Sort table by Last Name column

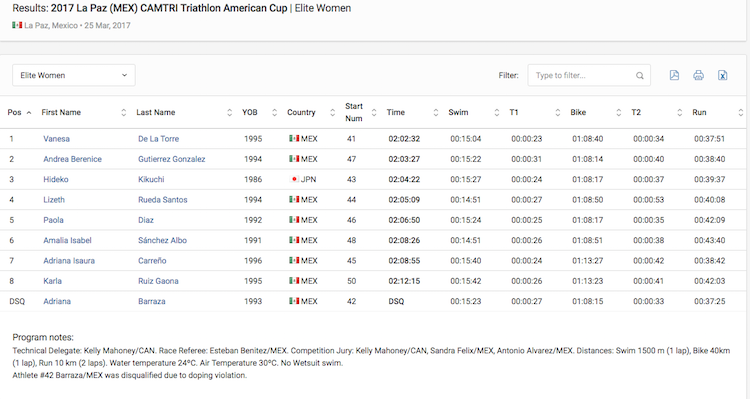(184, 112)
